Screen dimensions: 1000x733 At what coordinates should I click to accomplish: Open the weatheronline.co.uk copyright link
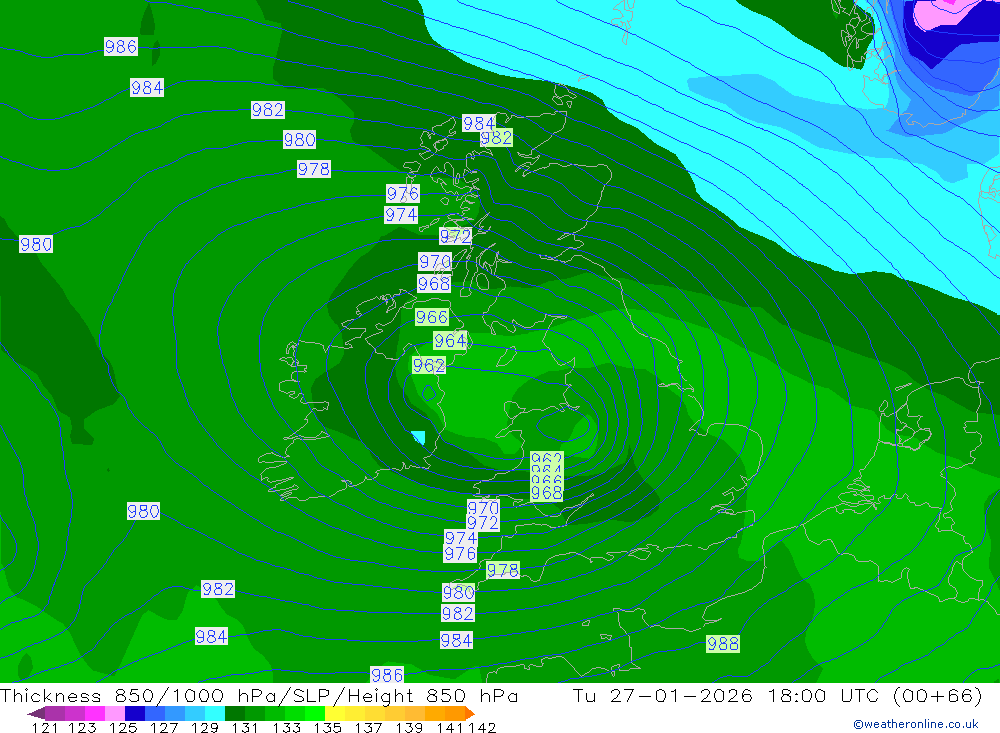916,724
